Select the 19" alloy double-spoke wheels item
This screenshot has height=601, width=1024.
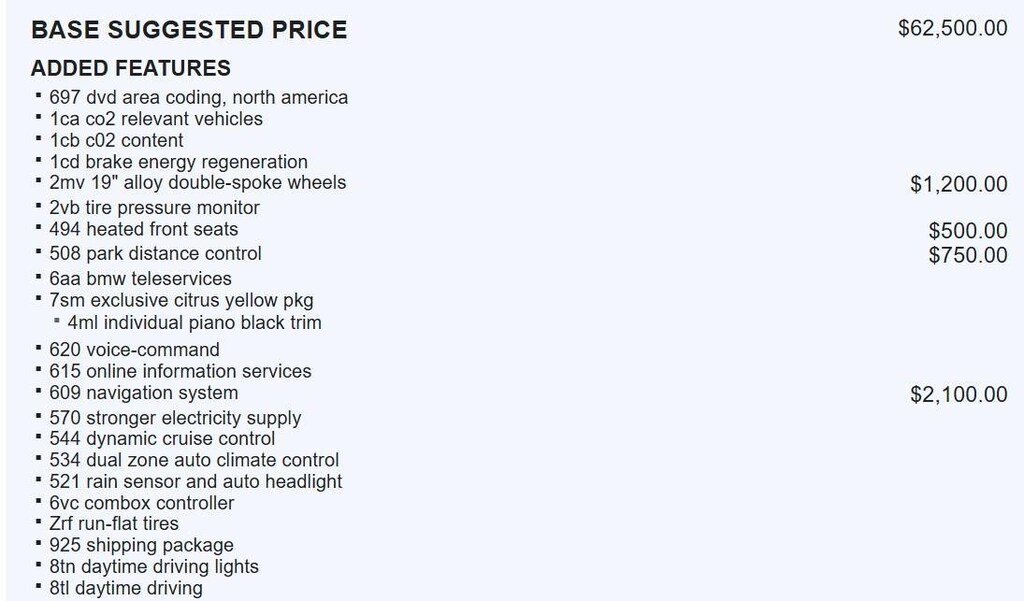tap(197, 183)
